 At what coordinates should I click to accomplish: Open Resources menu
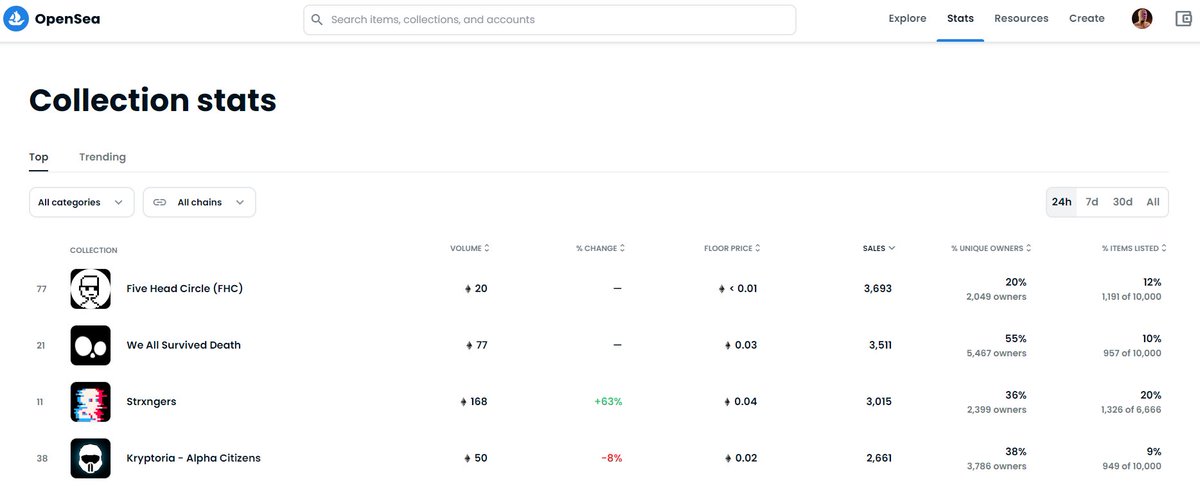click(x=1021, y=18)
